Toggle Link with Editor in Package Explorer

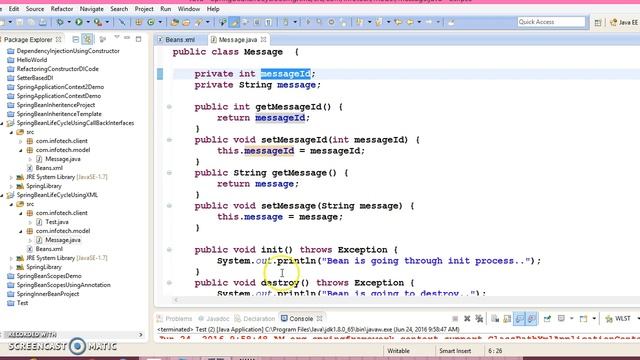pos(87,40)
